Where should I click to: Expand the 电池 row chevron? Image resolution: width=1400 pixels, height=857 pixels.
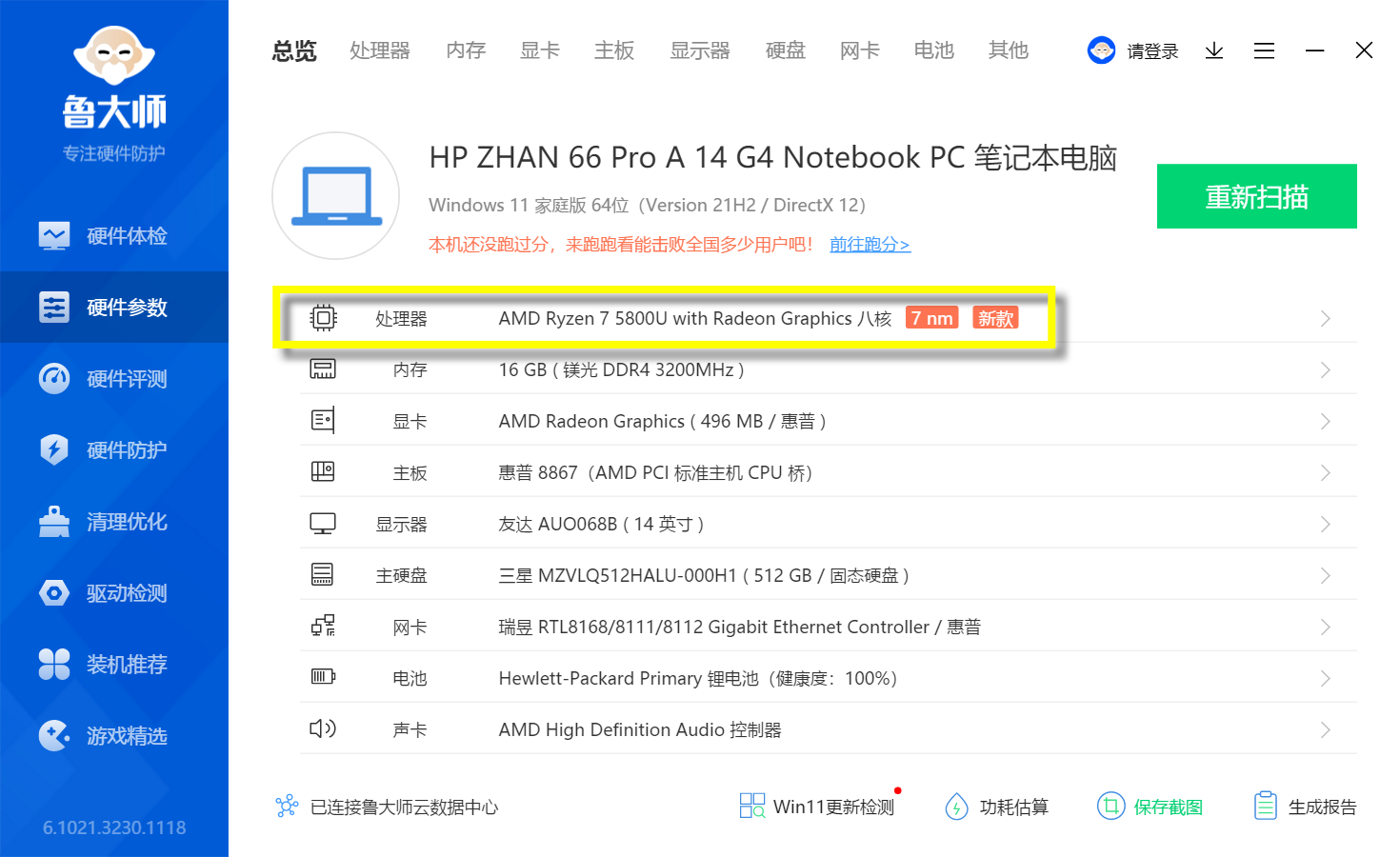(1325, 678)
